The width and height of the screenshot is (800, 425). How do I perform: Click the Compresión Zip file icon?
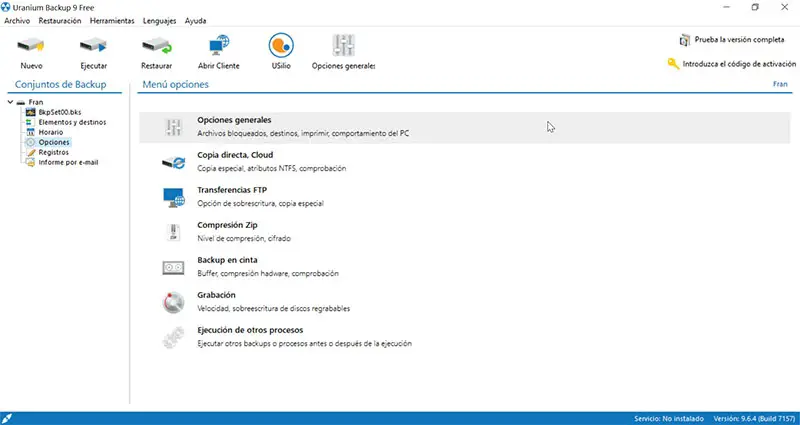(x=173, y=232)
